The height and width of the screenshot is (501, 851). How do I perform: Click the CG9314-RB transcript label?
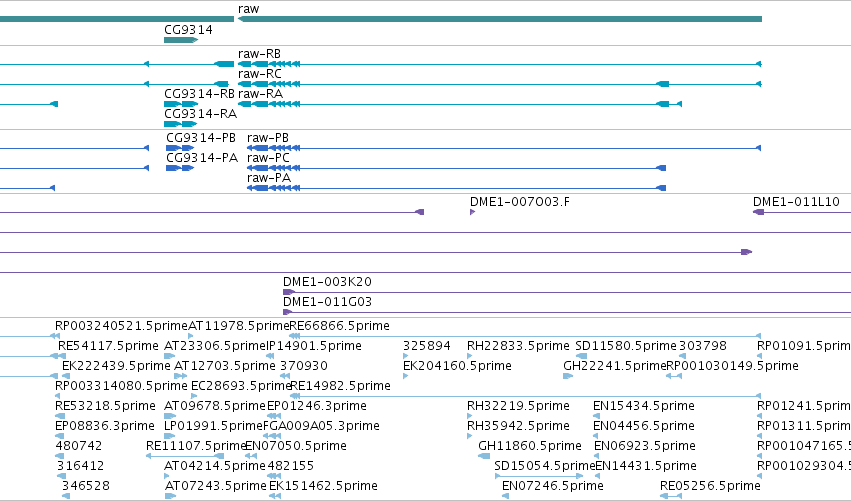pos(199,93)
